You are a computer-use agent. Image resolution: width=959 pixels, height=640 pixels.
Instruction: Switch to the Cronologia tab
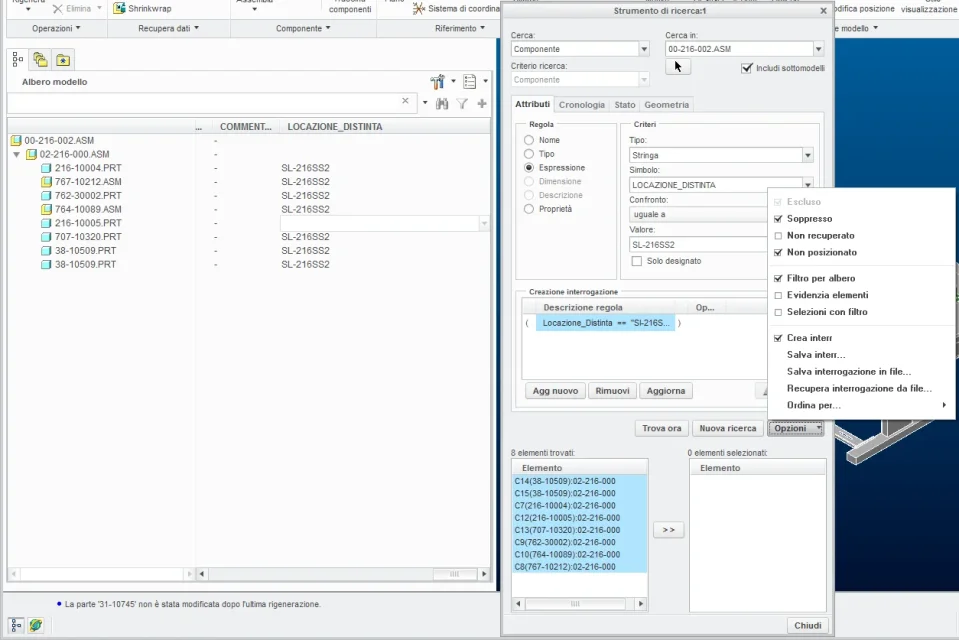[582, 105]
